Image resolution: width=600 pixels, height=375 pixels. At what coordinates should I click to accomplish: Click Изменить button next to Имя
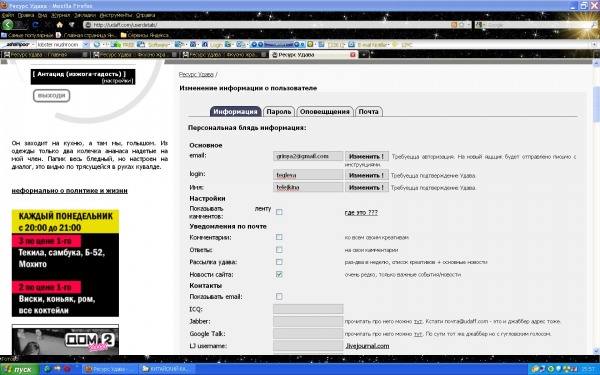tap(367, 188)
